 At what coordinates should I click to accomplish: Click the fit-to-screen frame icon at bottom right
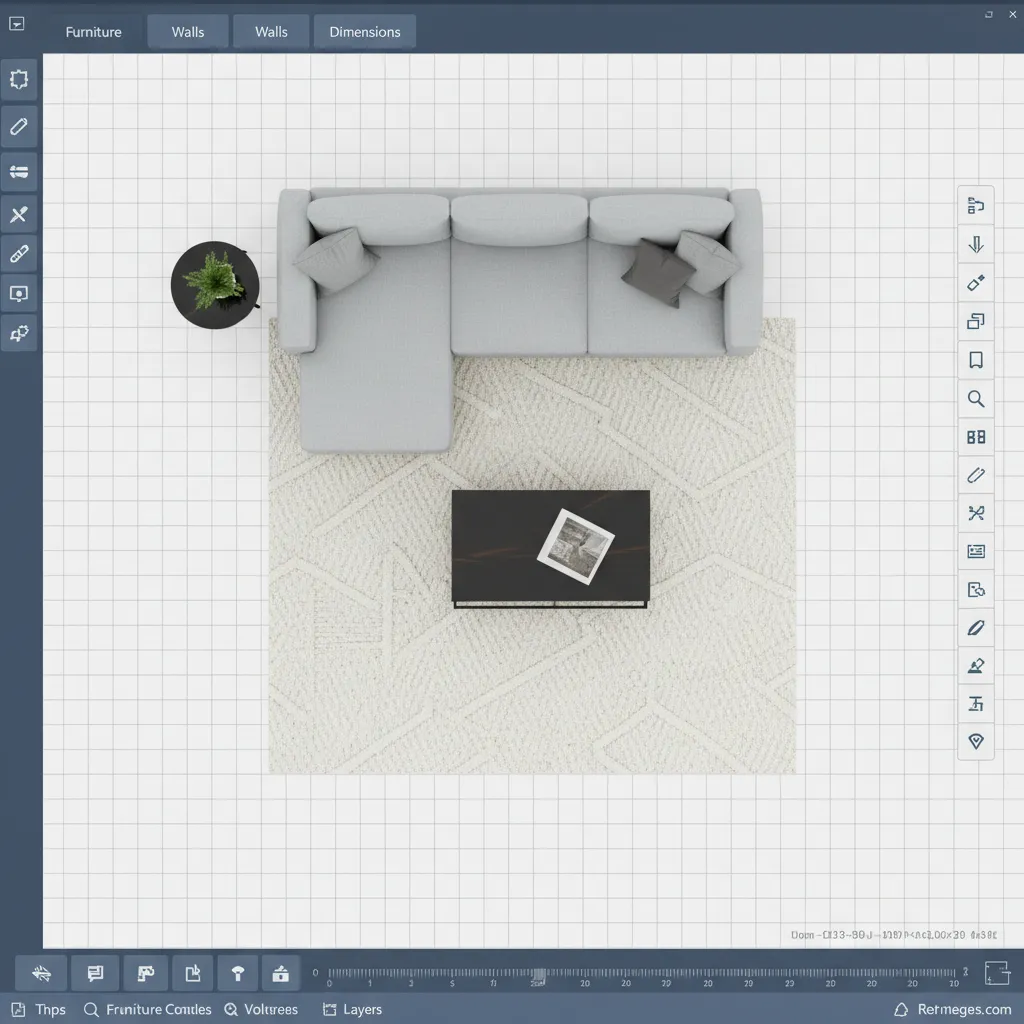tap(997, 972)
